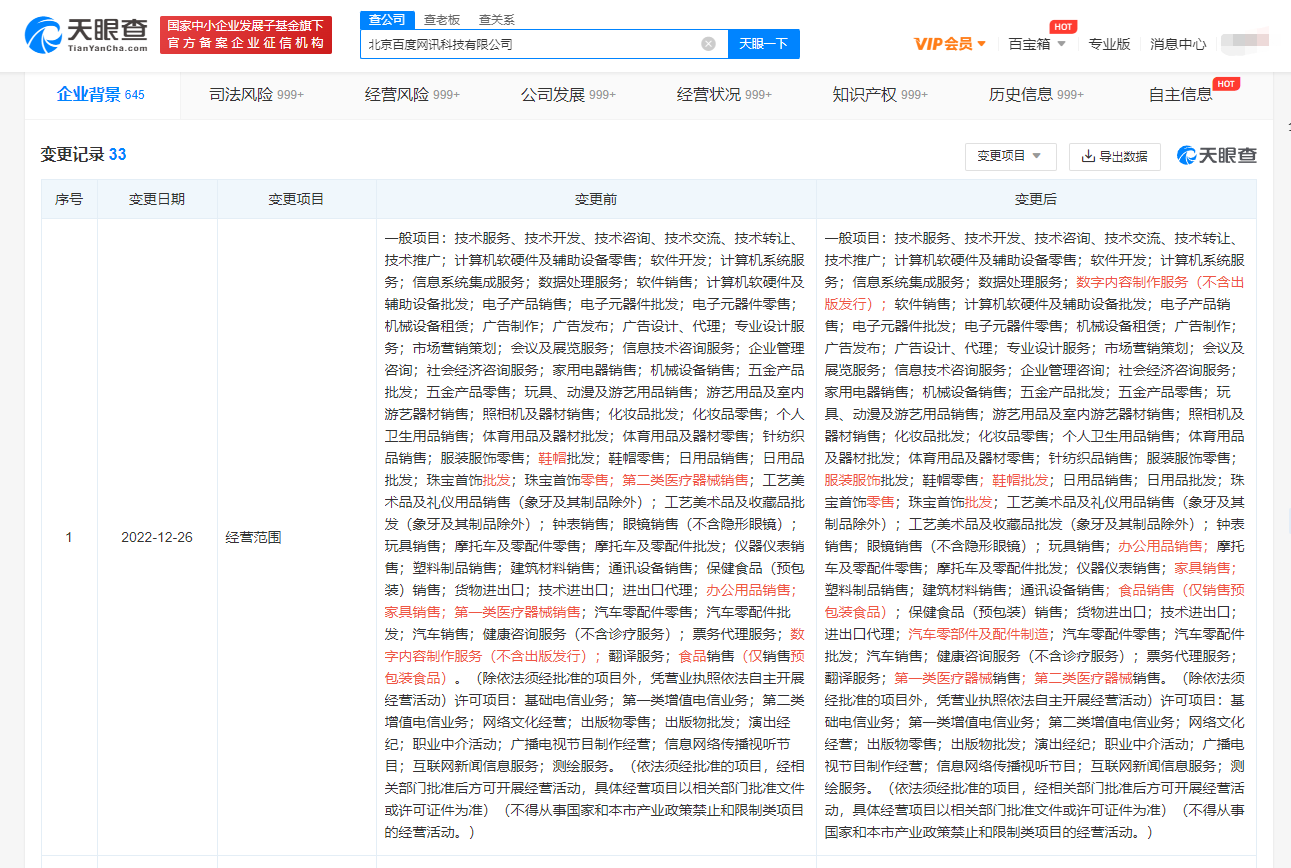Open the 变更项目 filter dropdown
The width and height of the screenshot is (1291, 868).
[1010, 156]
